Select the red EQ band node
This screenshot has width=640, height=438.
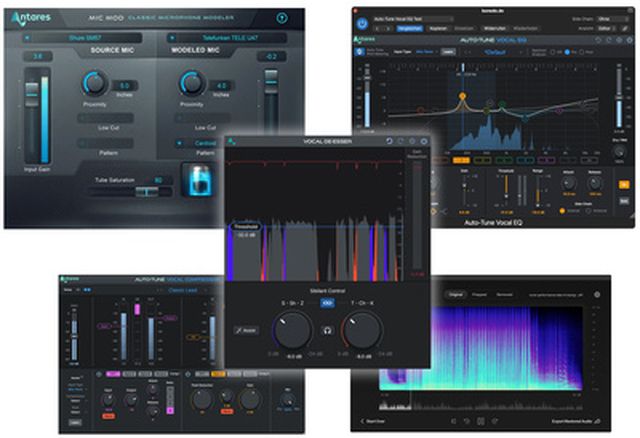point(420,110)
